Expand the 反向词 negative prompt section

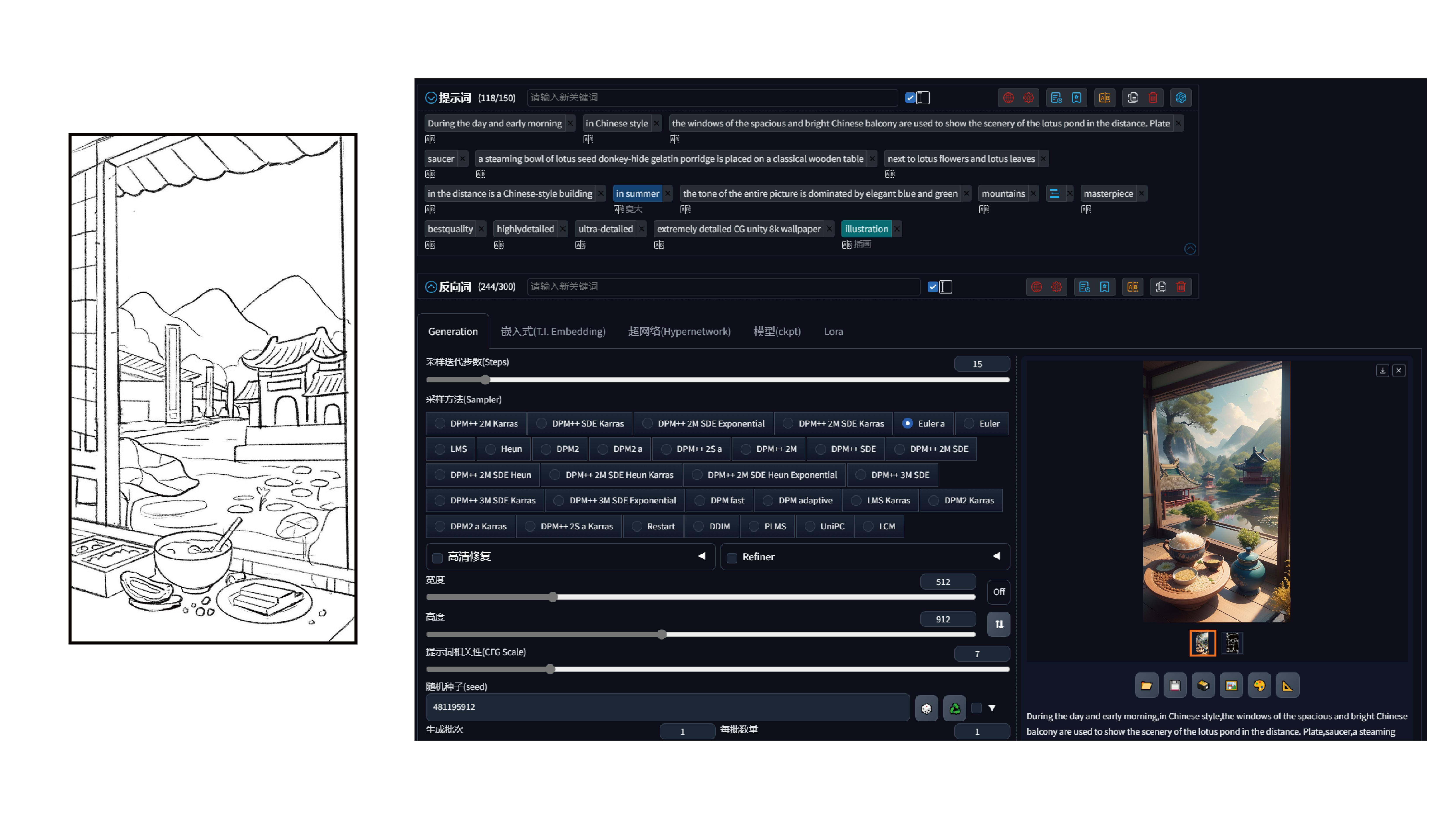431,287
